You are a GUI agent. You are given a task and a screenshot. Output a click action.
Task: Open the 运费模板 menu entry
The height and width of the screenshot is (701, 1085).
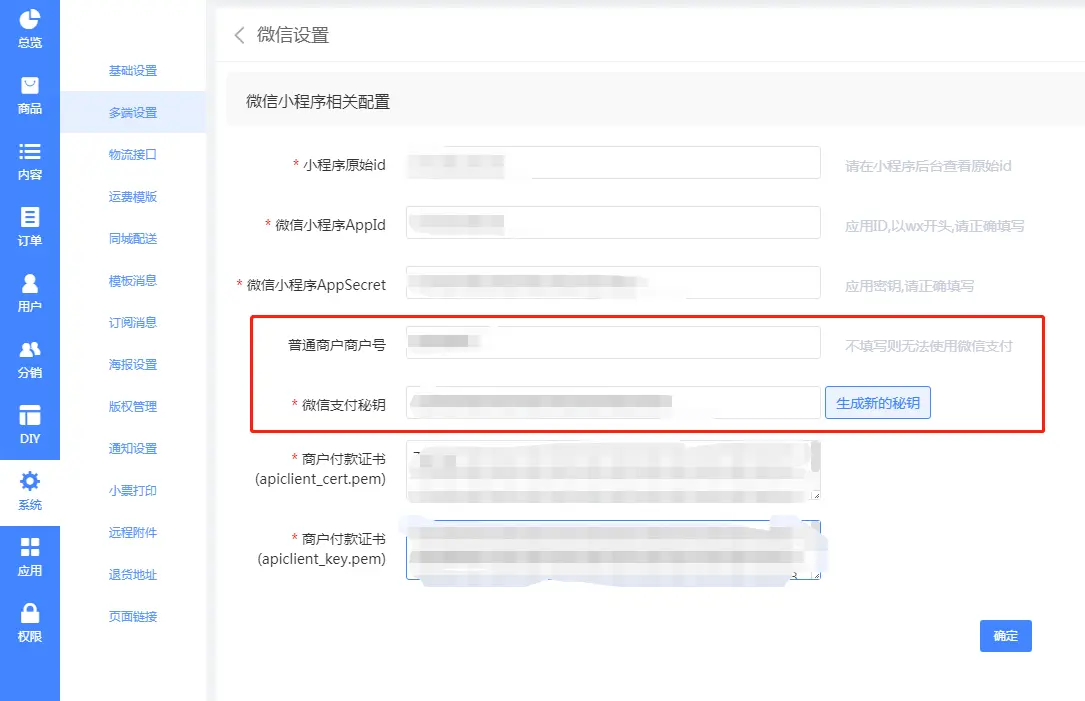coord(133,197)
